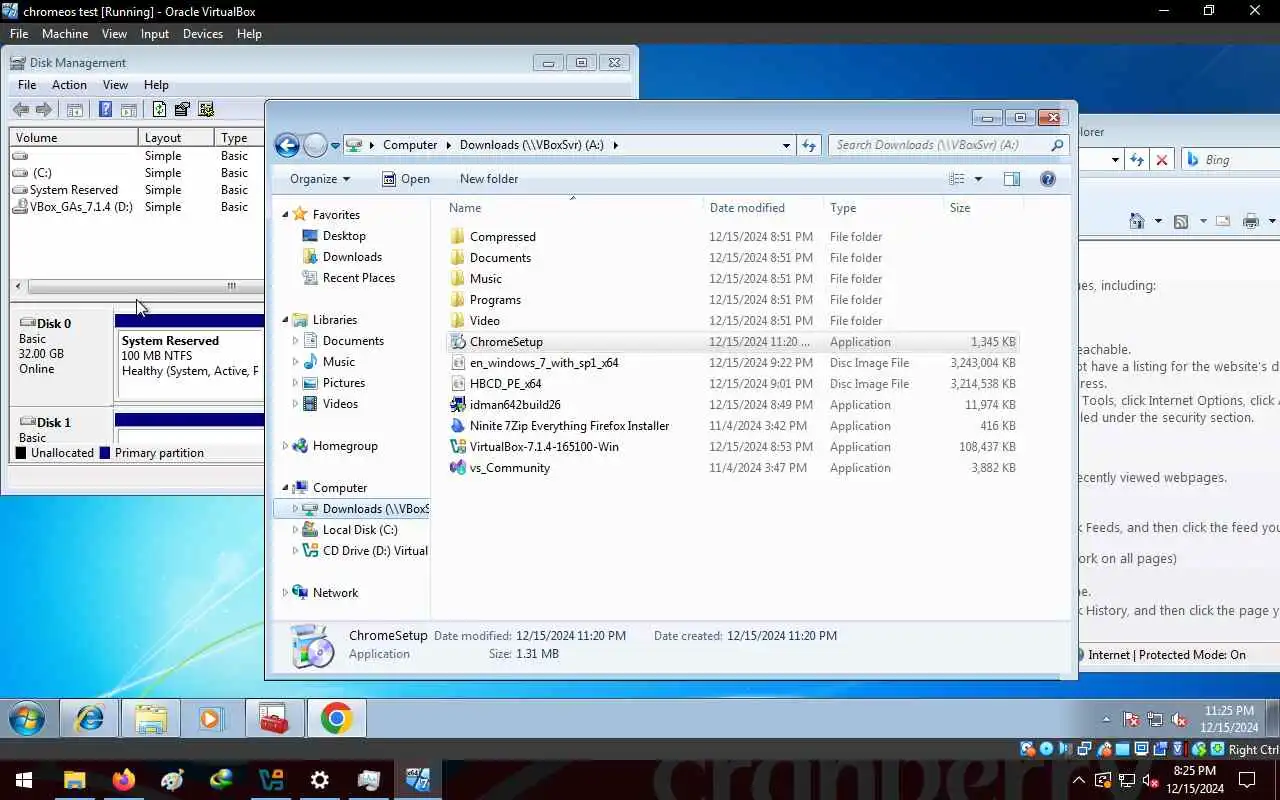
Task: Open Action menu in Disk Management
Action: click(69, 85)
